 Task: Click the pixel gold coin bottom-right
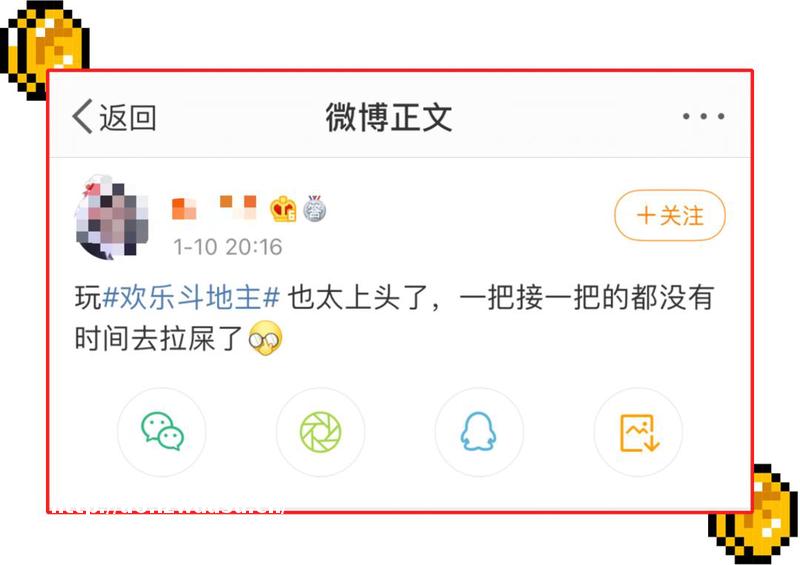pos(754,514)
